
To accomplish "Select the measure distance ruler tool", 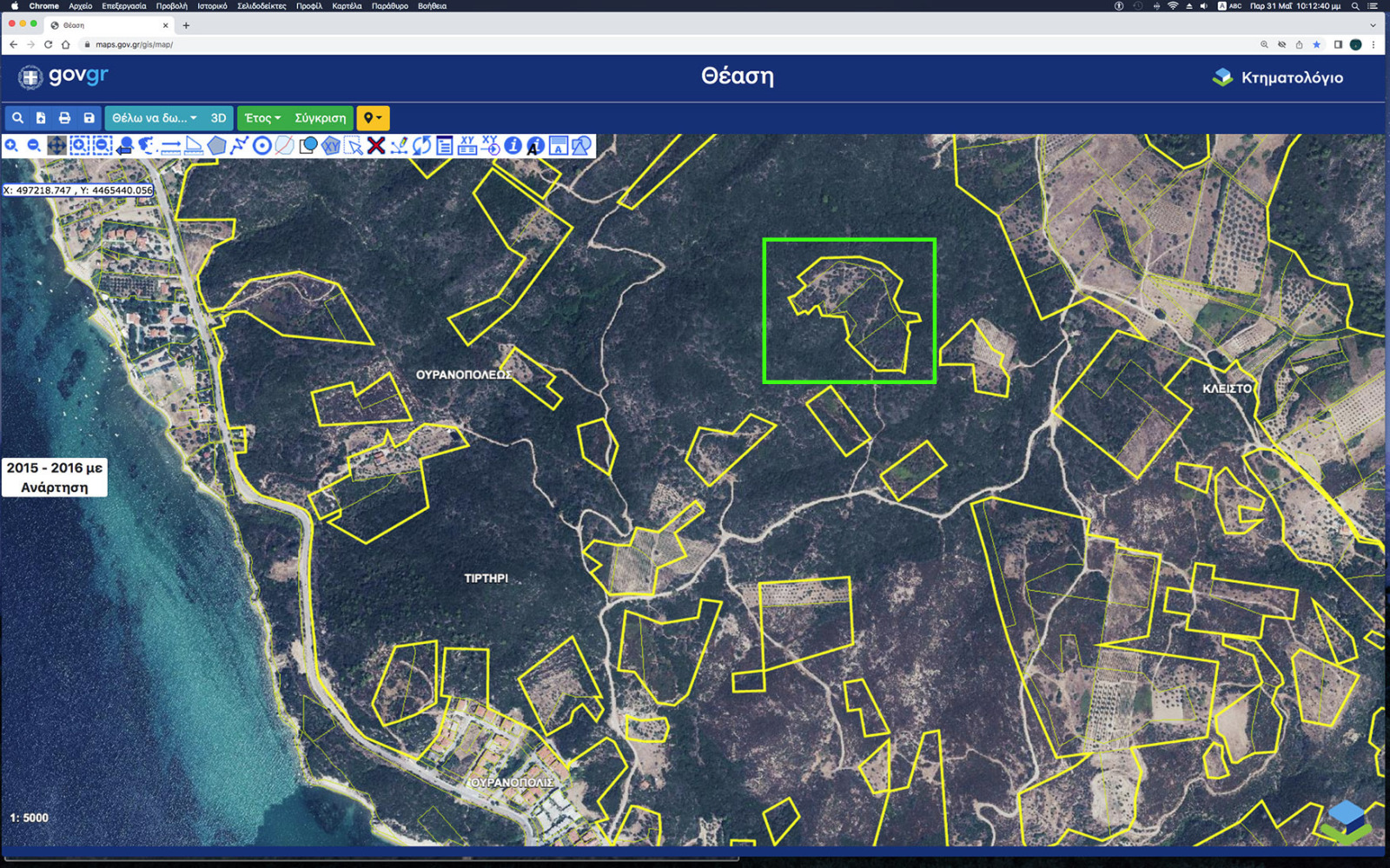I will (170, 146).
